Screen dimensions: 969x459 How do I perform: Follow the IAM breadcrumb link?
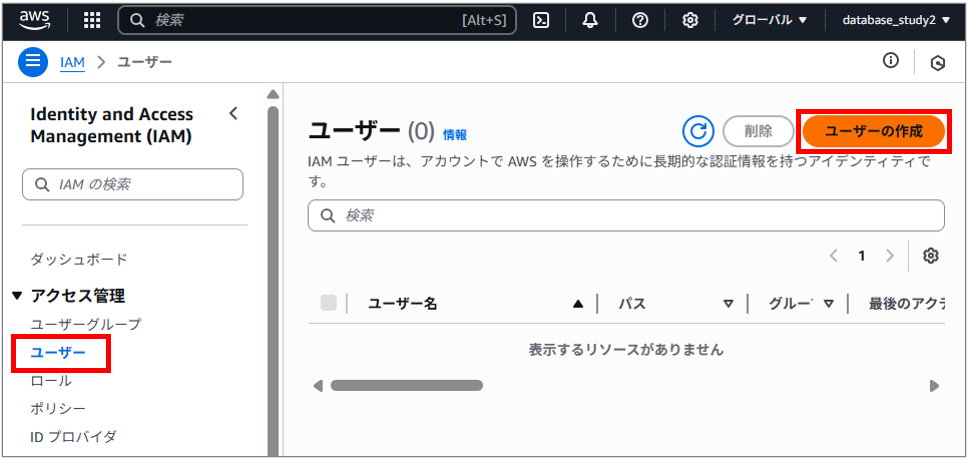tap(72, 62)
